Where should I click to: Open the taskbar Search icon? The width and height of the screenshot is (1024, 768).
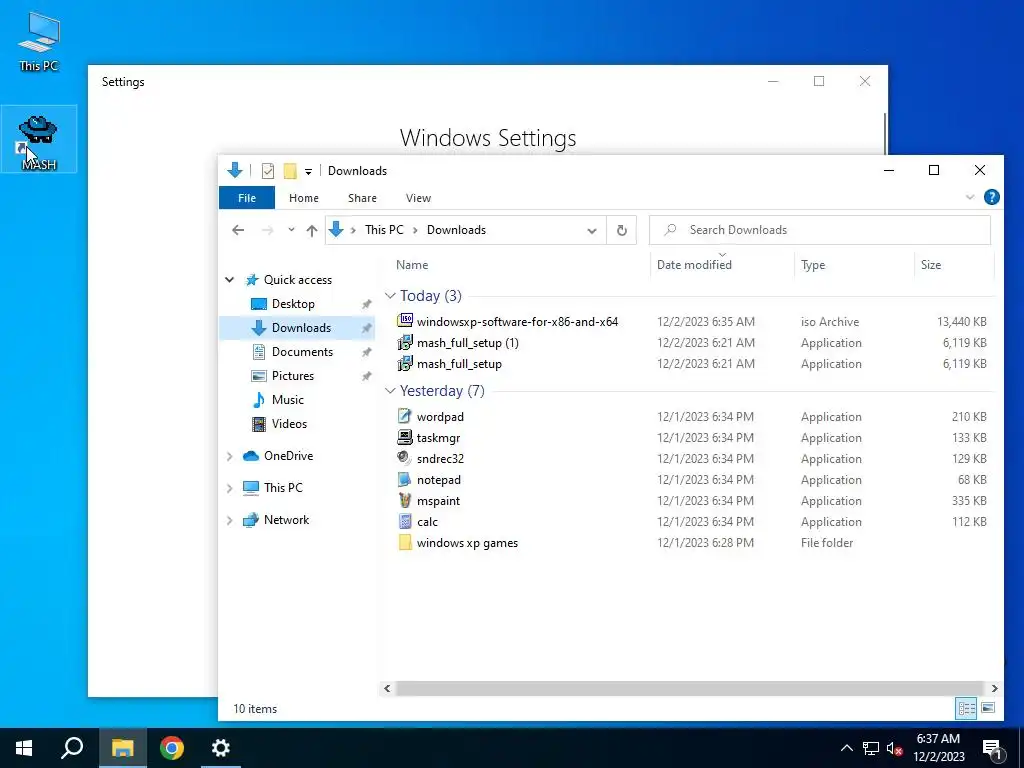coord(72,748)
